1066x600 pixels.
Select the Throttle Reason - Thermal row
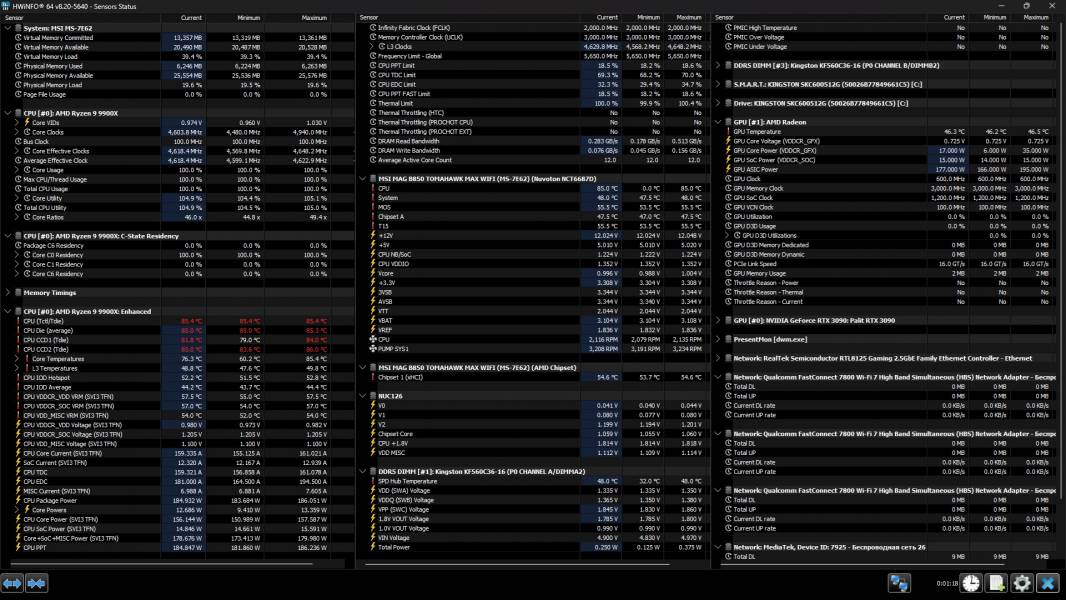(889, 292)
